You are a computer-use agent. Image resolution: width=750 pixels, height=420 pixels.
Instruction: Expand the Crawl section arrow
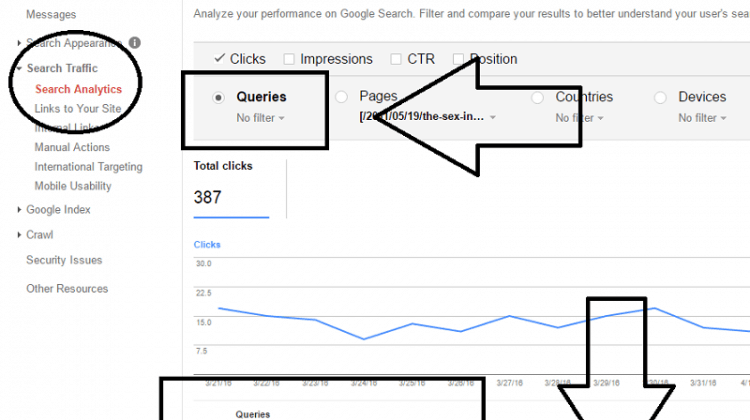tap(19, 235)
